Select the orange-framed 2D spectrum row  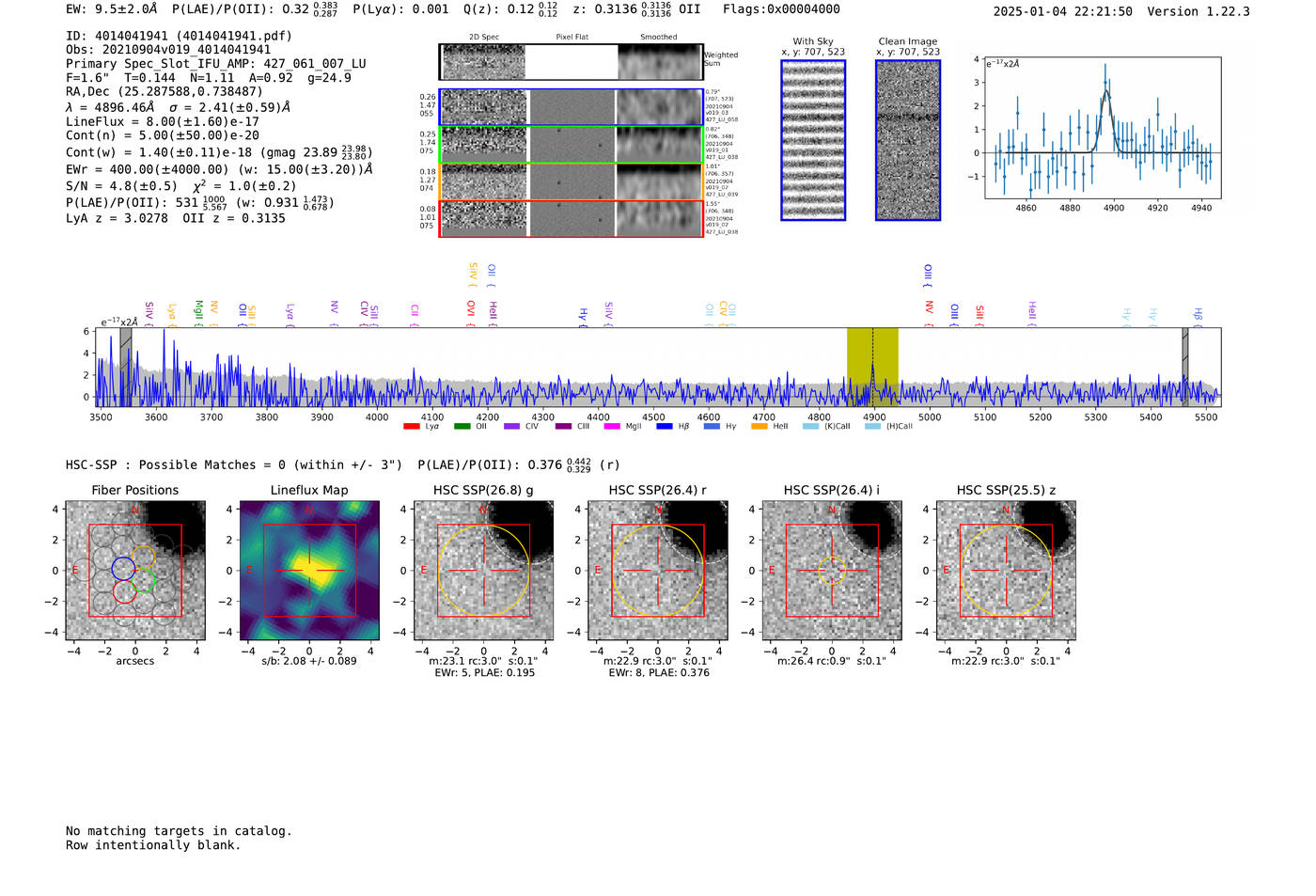571,181
